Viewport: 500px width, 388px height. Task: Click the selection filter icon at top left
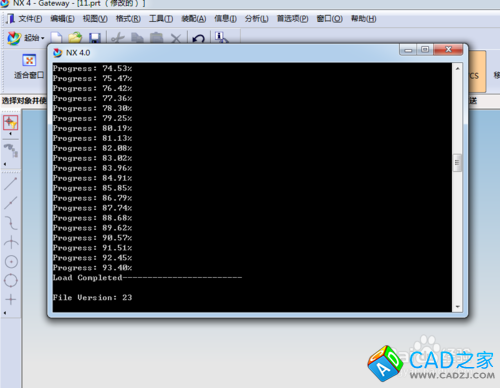(11, 123)
